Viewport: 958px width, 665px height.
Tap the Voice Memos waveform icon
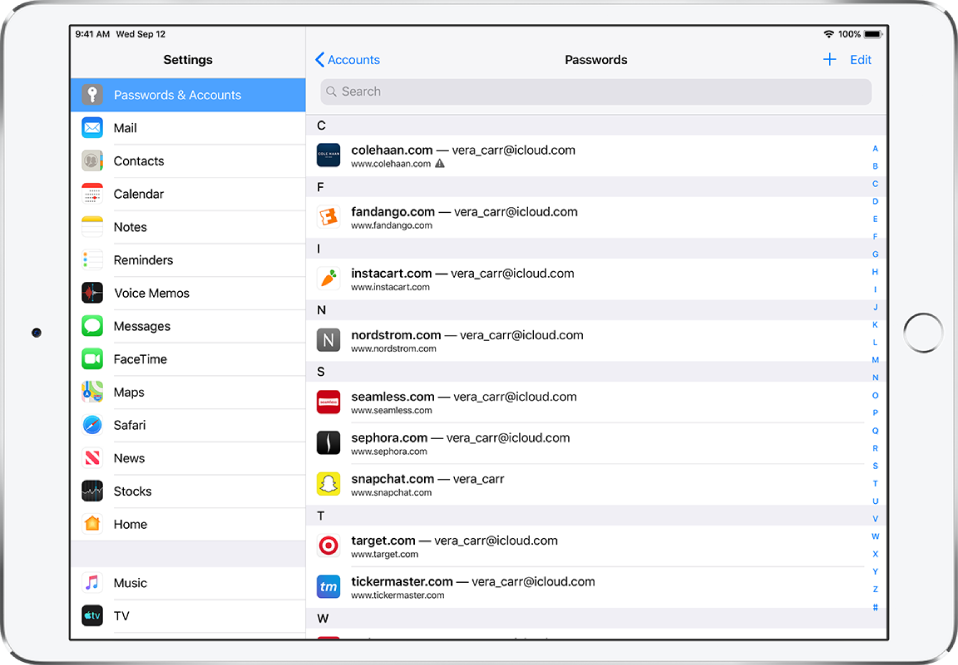92,293
